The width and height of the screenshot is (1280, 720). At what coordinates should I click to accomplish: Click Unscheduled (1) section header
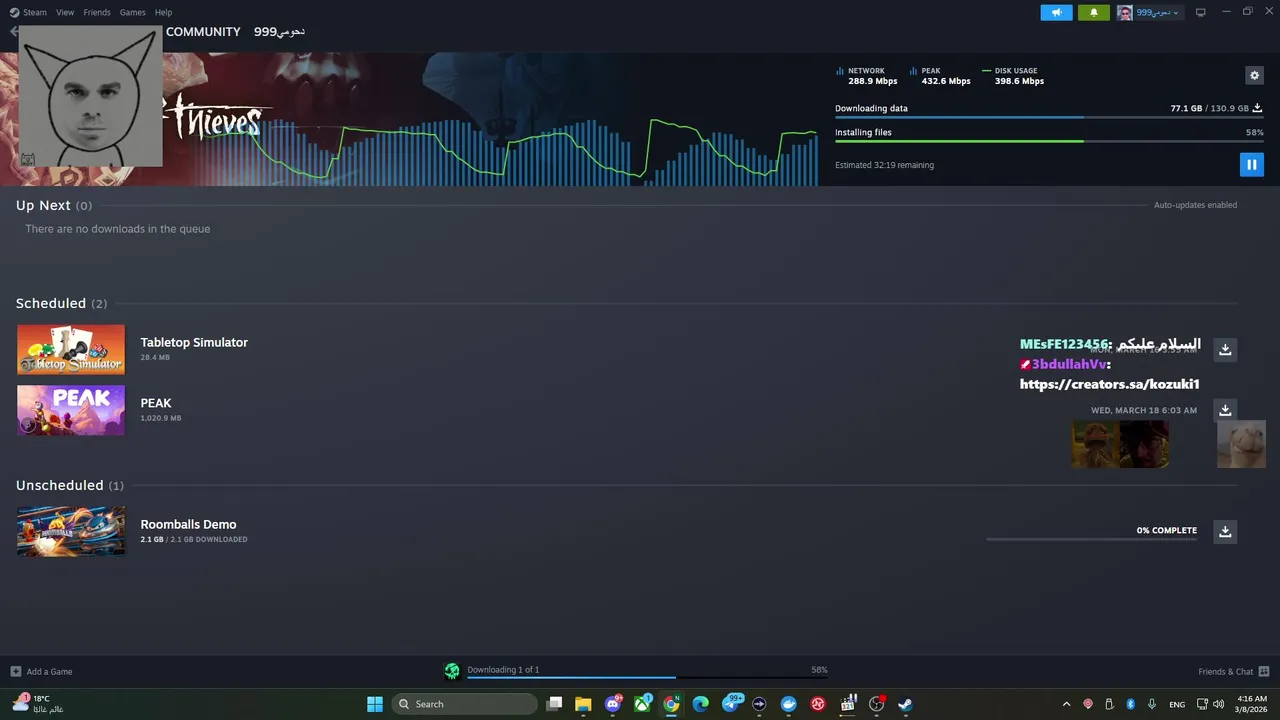pyautogui.click(x=70, y=485)
